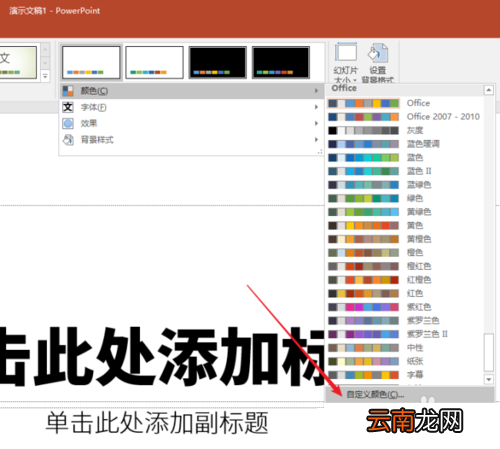Choose the 绿色 color scheme
This screenshot has width=500, height=449.
coord(404,198)
